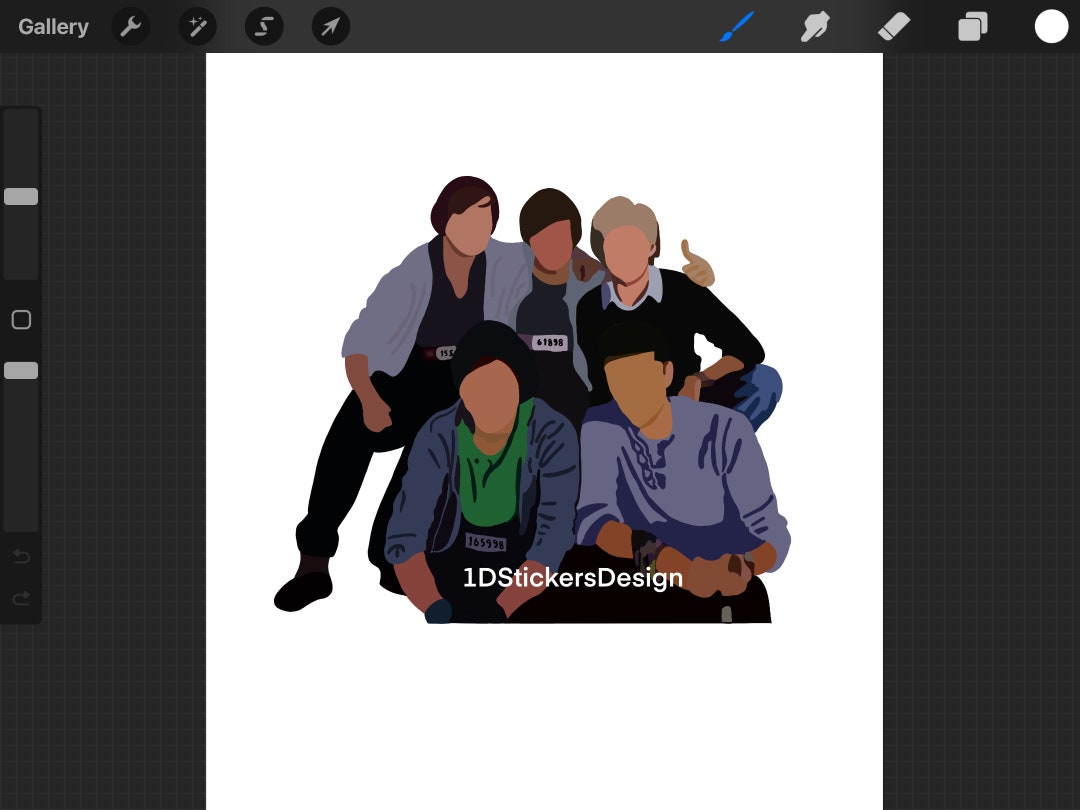
Task: Click the 1DStickersDesign text on canvas
Action: pos(573,578)
